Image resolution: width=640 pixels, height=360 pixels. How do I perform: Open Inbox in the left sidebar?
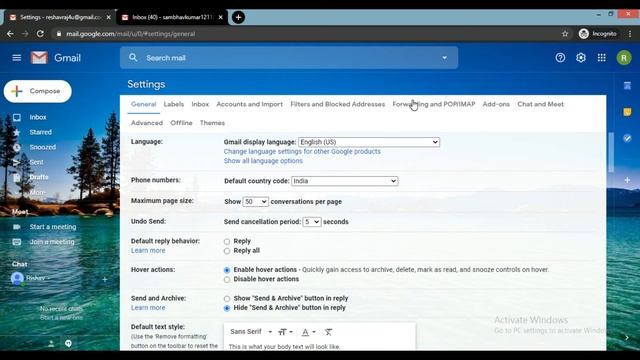(38, 117)
